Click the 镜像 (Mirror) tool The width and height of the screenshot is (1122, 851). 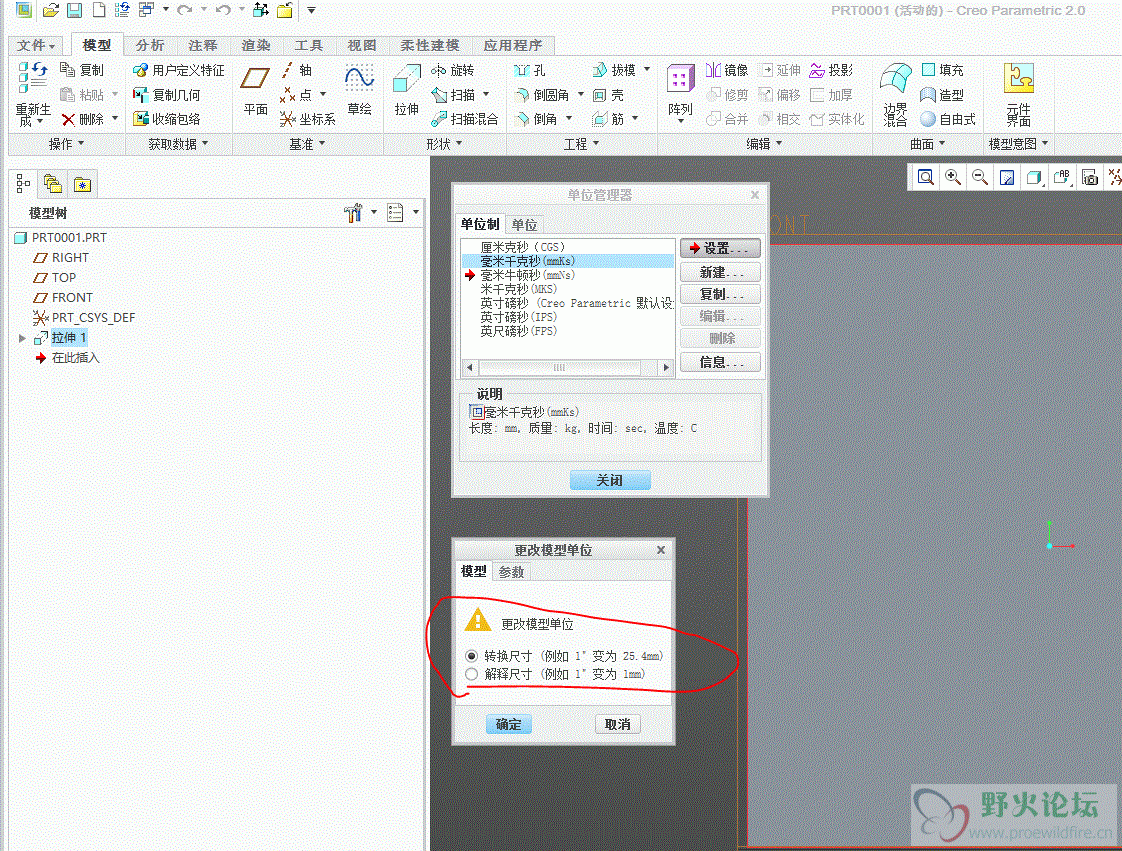coord(727,70)
